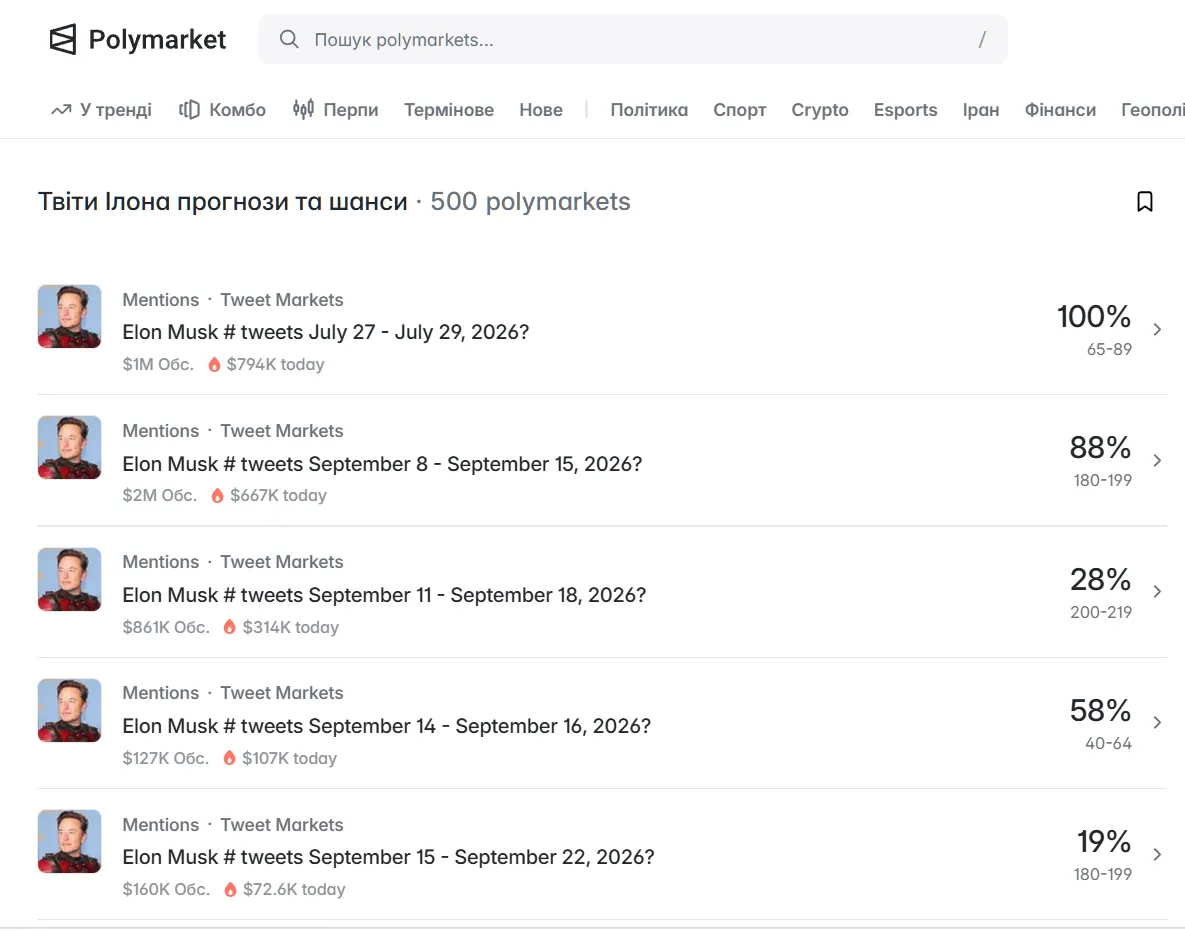The height and width of the screenshot is (931, 1185).
Task: Click the 58% odds value
Action: (x=1100, y=710)
